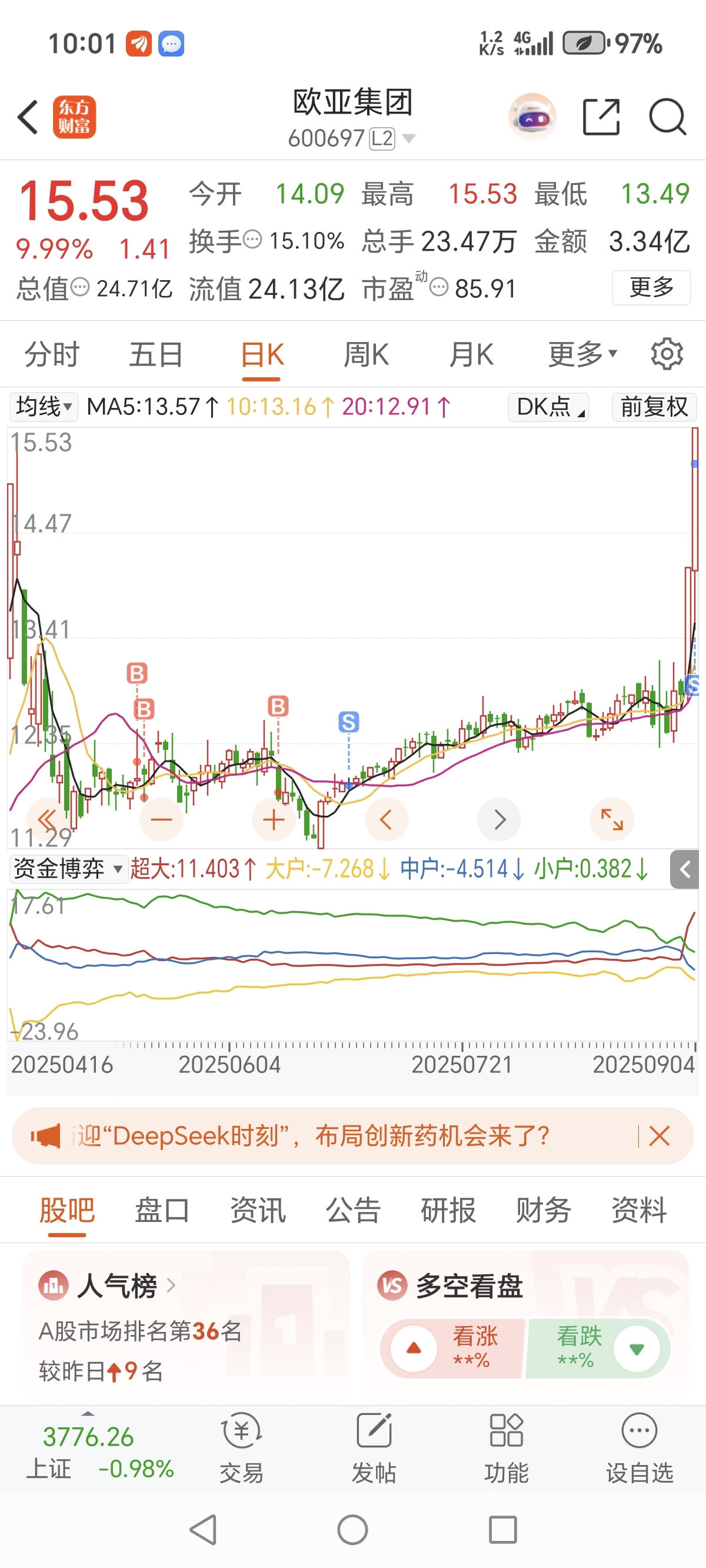Viewport: 706px width, 1568px height.
Task: Zoom in chart with plus icon
Action: [x=274, y=819]
